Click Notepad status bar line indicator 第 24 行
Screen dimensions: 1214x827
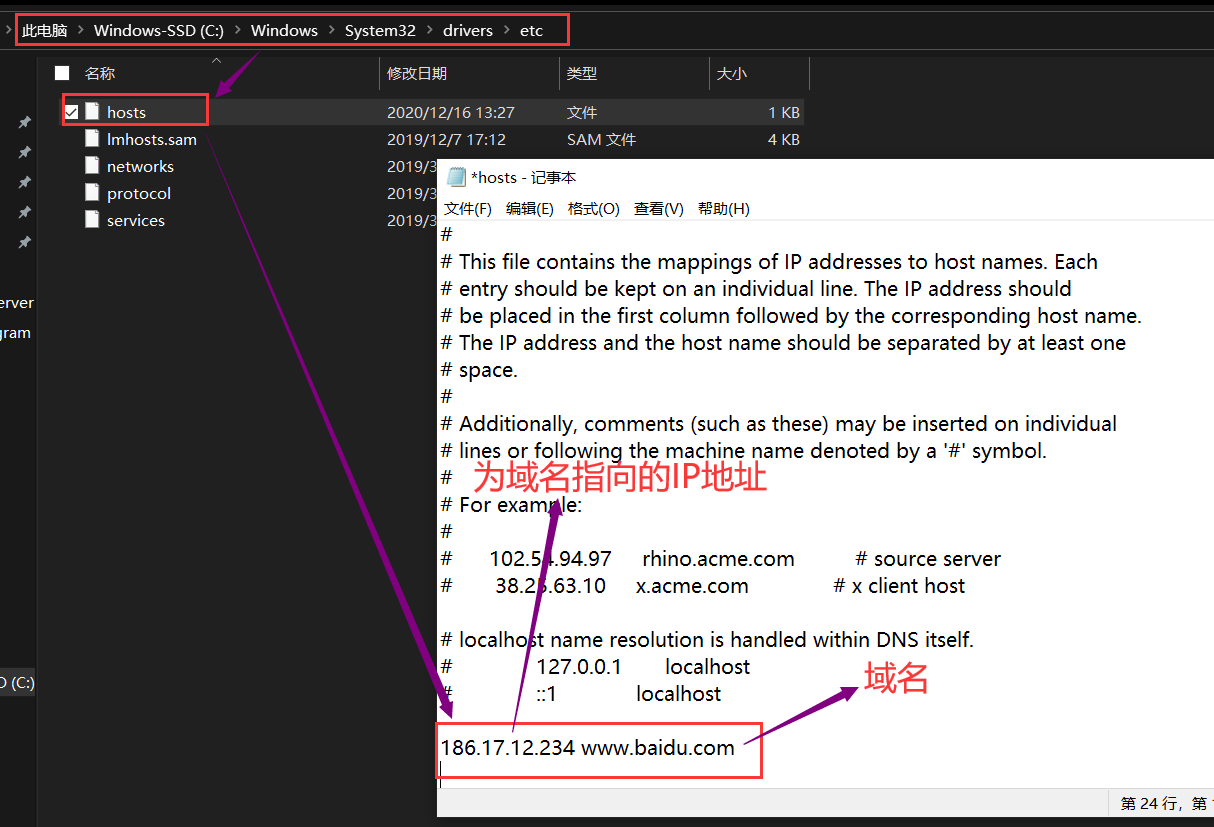tap(1149, 803)
